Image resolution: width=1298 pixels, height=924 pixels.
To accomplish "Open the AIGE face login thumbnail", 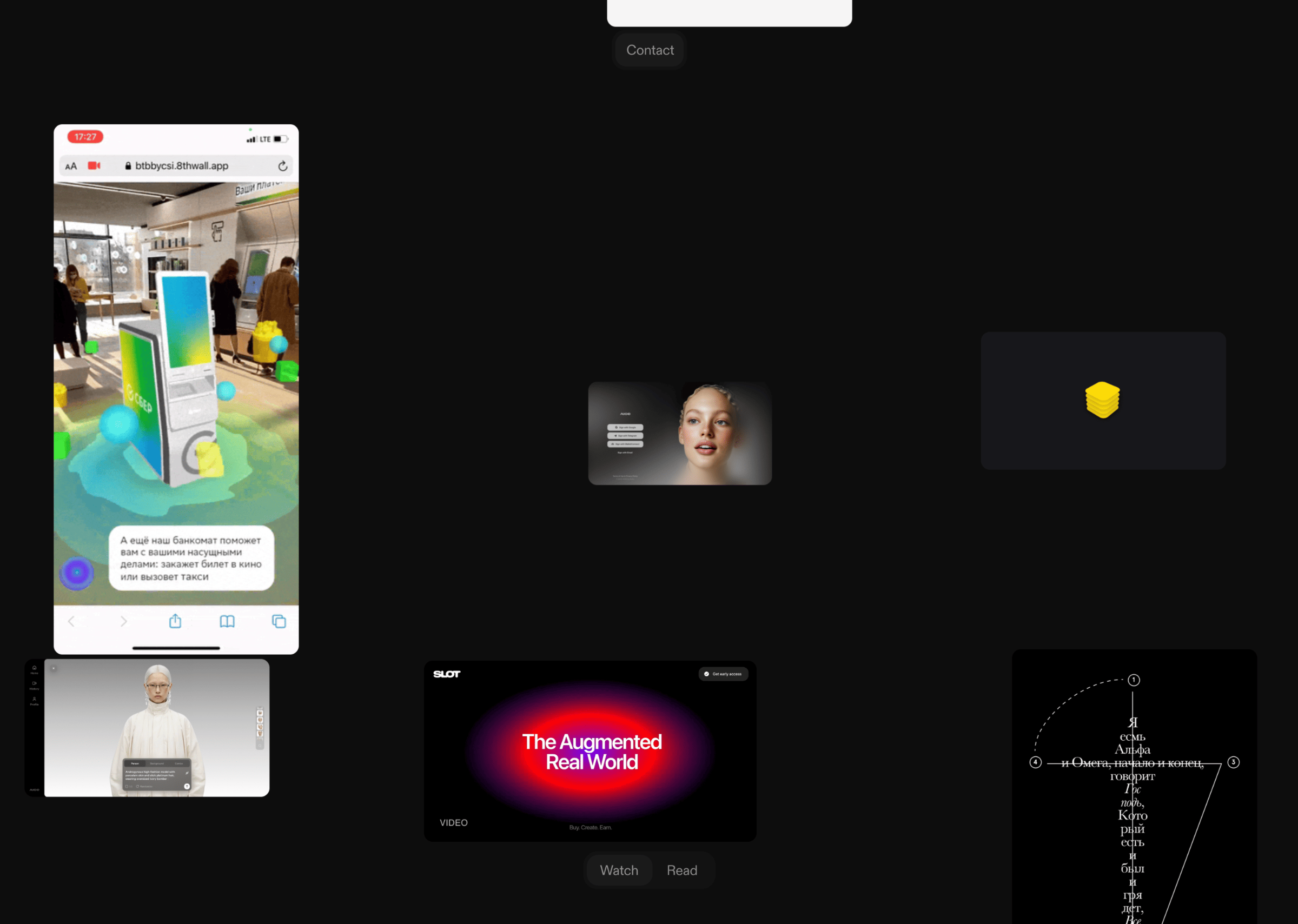I will [x=680, y=433].
